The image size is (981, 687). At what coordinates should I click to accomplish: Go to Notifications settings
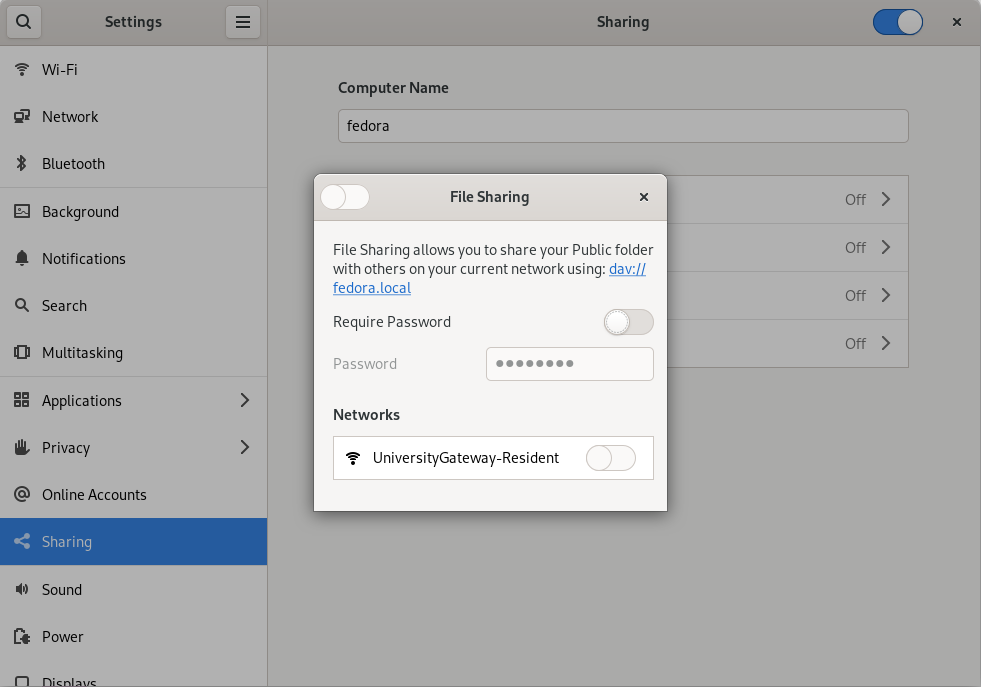point(133,258)
